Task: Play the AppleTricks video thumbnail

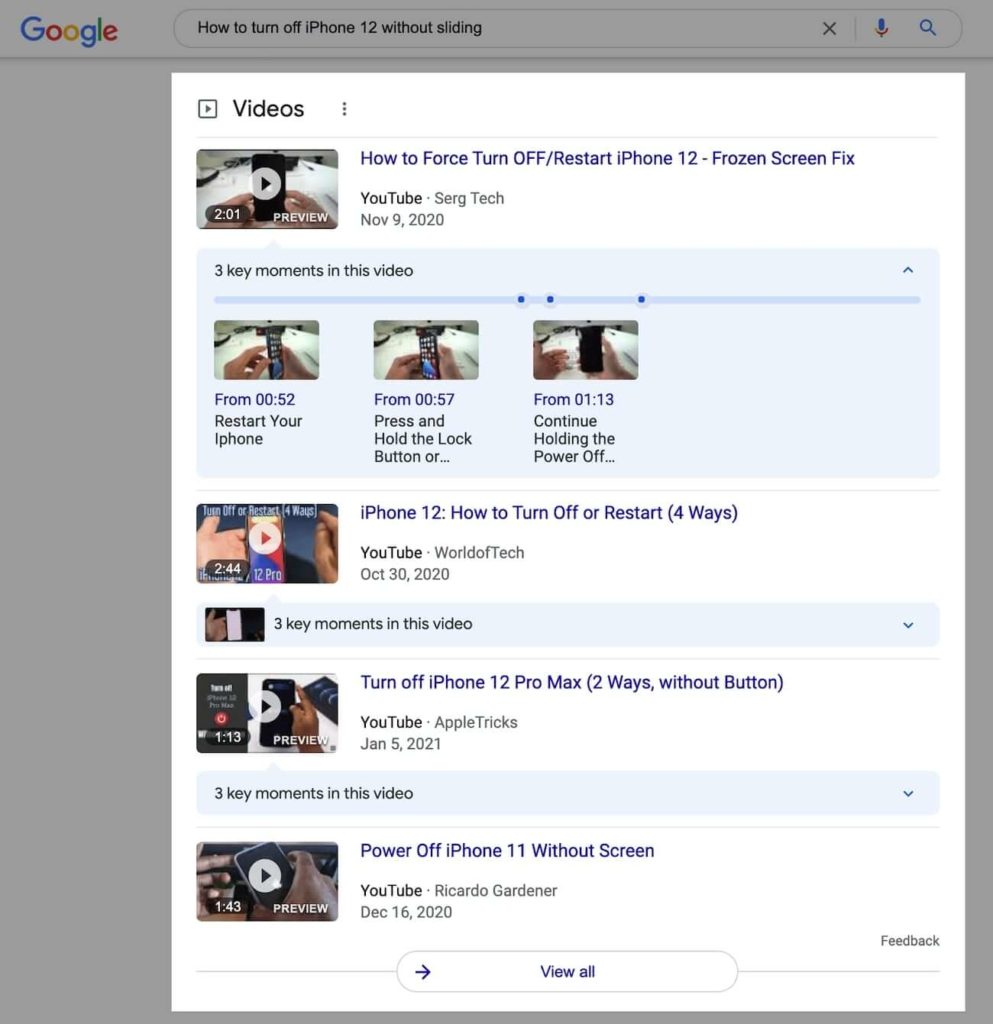Action: 267,713
